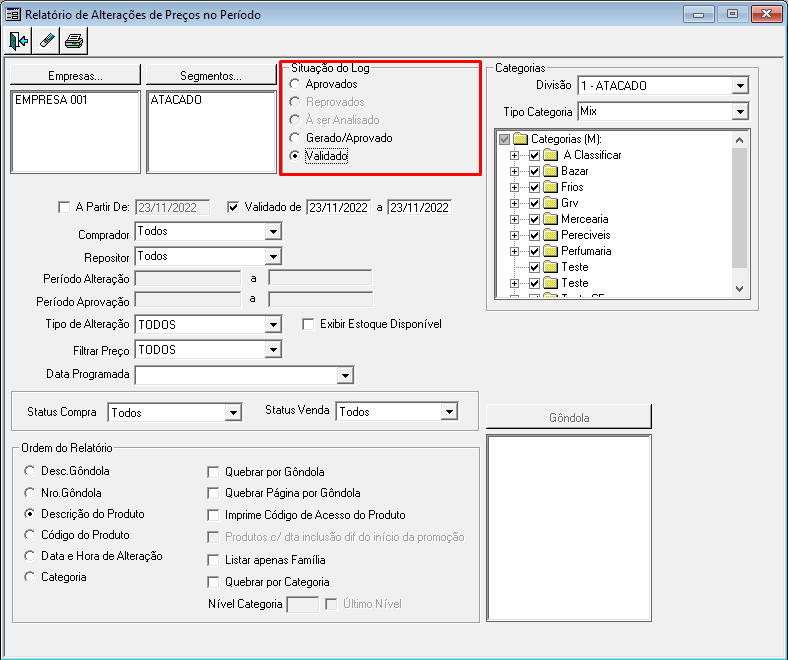
Task: Uncheck the Frios category checkbox
Action: (x=534, y=187)
